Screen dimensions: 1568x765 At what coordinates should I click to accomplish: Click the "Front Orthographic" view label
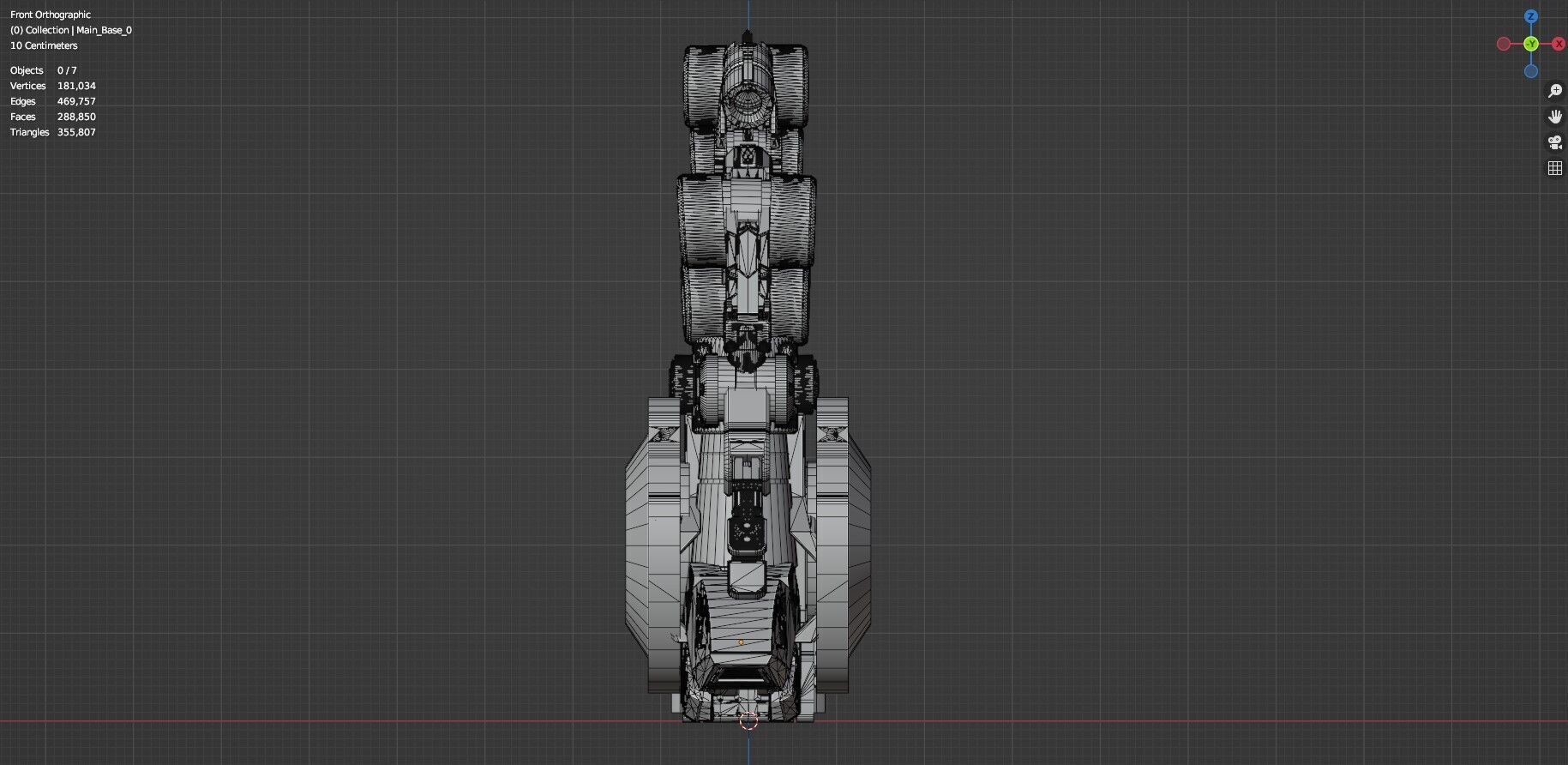[x=51, y=15]
